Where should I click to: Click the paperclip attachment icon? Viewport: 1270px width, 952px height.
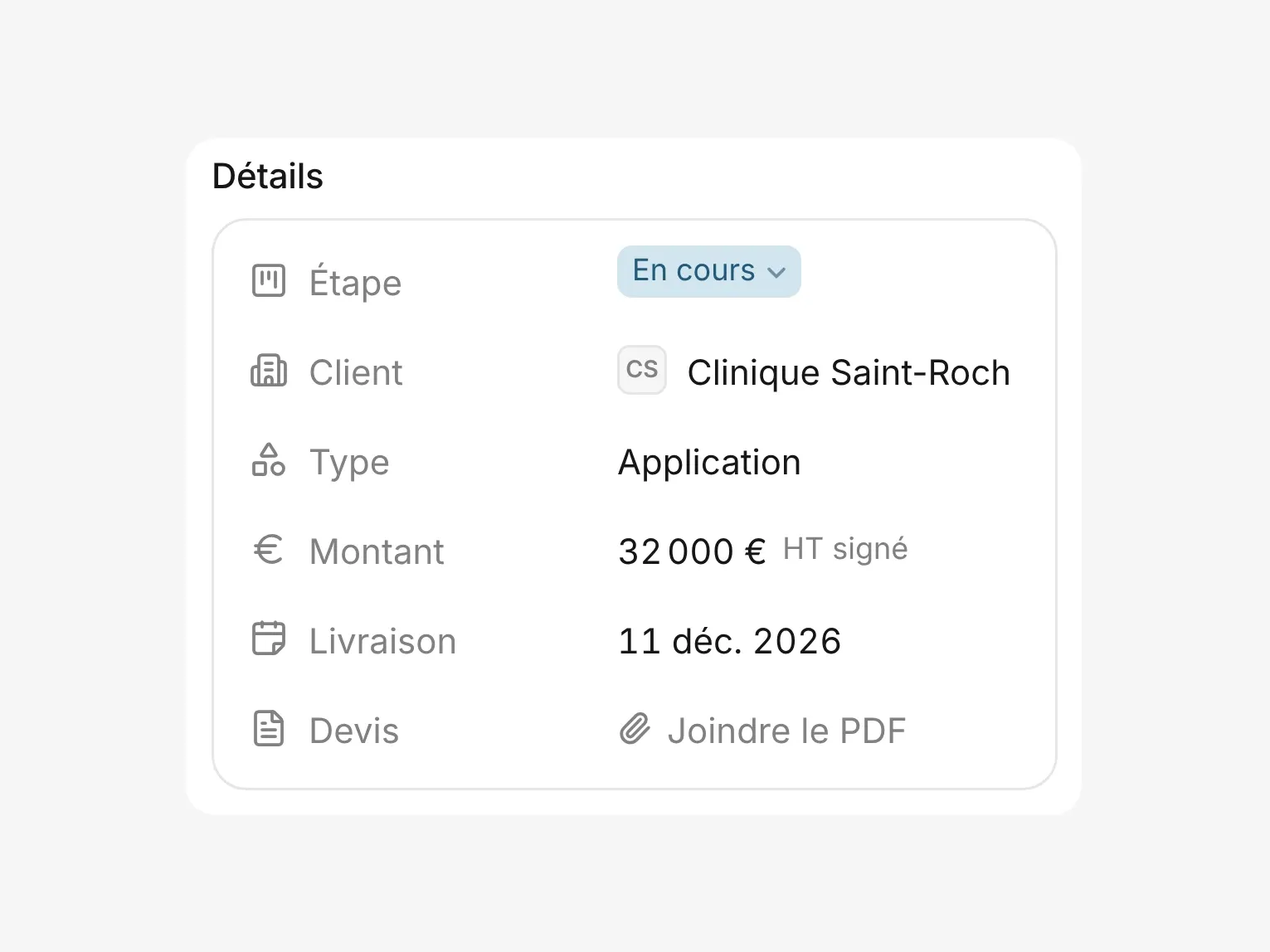point(635,729)
